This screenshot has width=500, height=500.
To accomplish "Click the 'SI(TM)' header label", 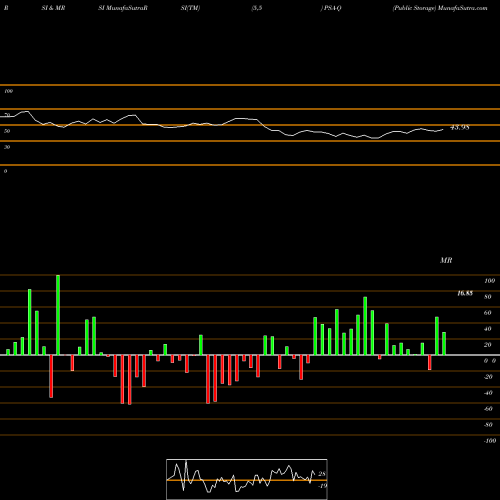I will click(190, 8).
